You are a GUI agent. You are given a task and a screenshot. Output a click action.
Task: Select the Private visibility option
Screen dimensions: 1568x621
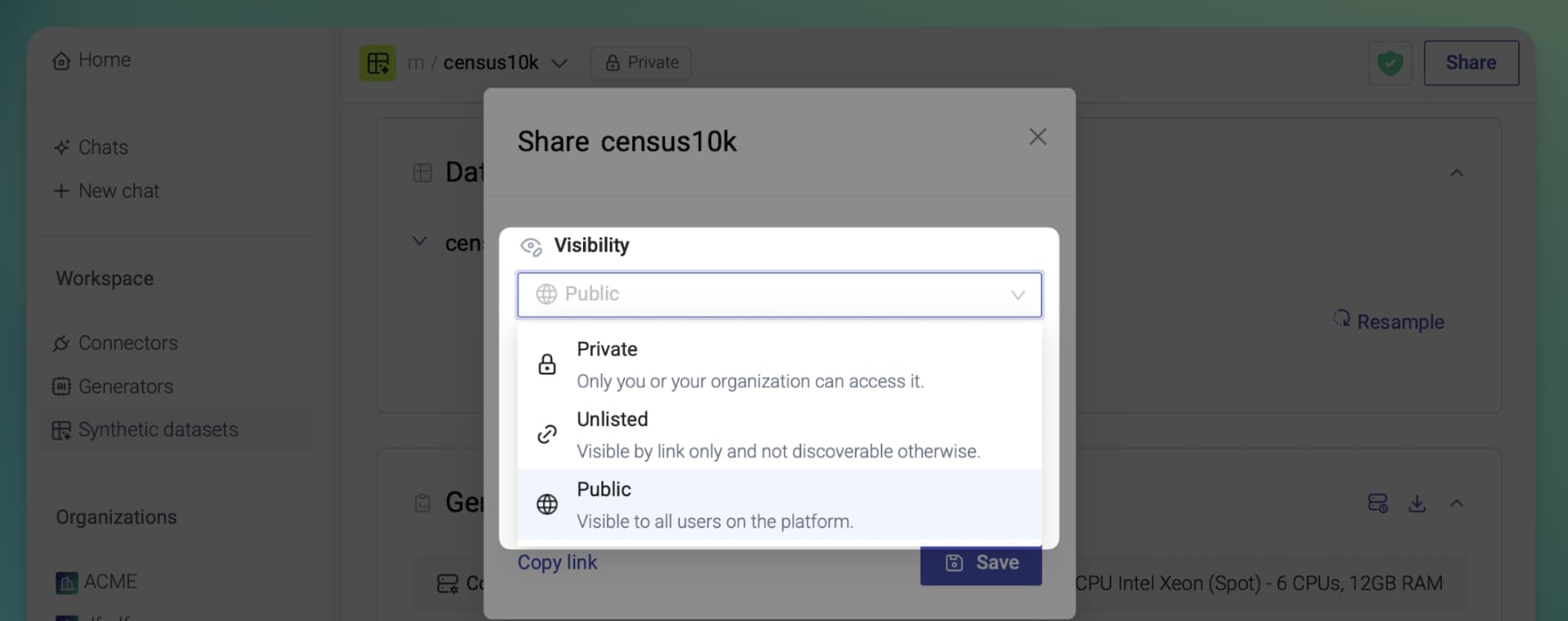779,364
